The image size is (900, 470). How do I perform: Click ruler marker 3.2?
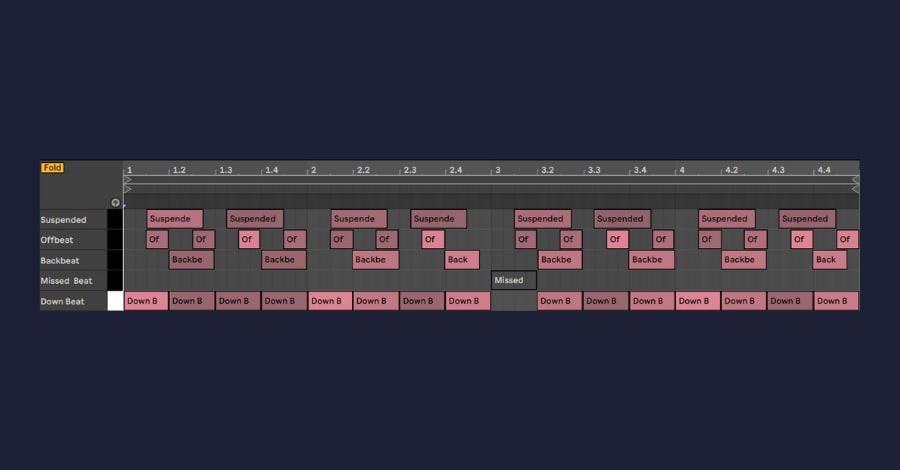(x=548, y=170)
